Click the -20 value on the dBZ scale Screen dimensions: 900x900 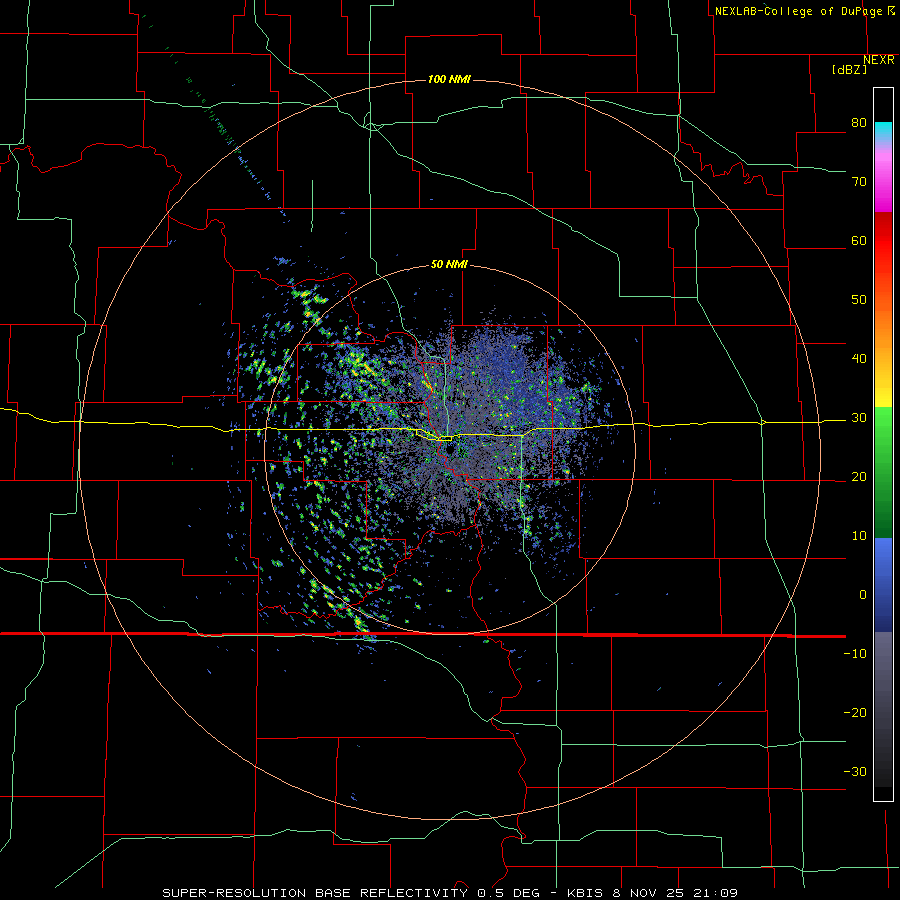[x=855, y=713]
